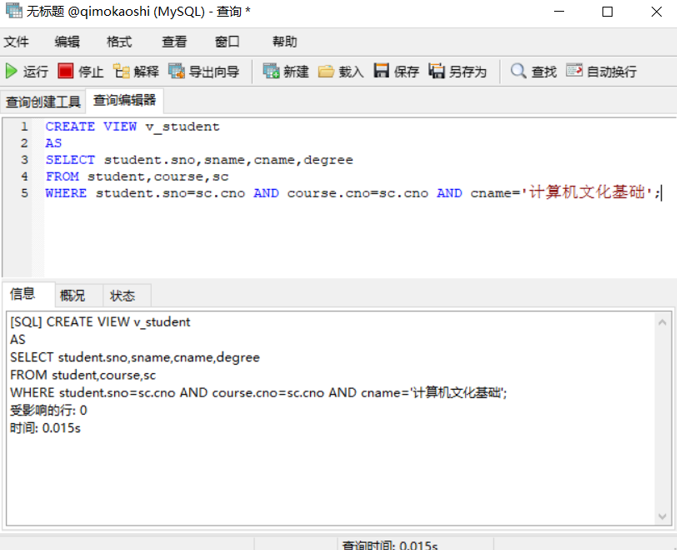Click the WHERE keyword on editor line 5
Viewport: 677px width, 550px height.
tap(66, 193)
